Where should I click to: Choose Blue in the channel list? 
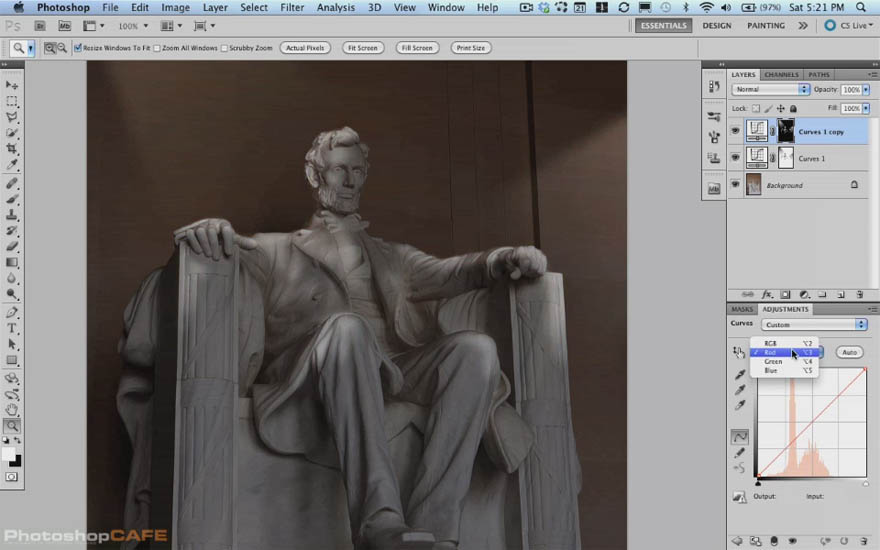(x=784, y=370)
